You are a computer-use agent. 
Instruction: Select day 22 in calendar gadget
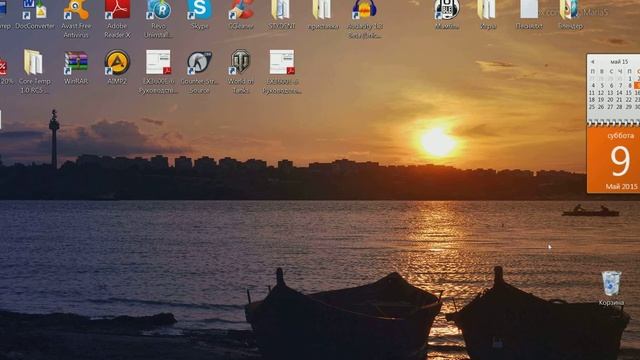[x=629, y=100]
